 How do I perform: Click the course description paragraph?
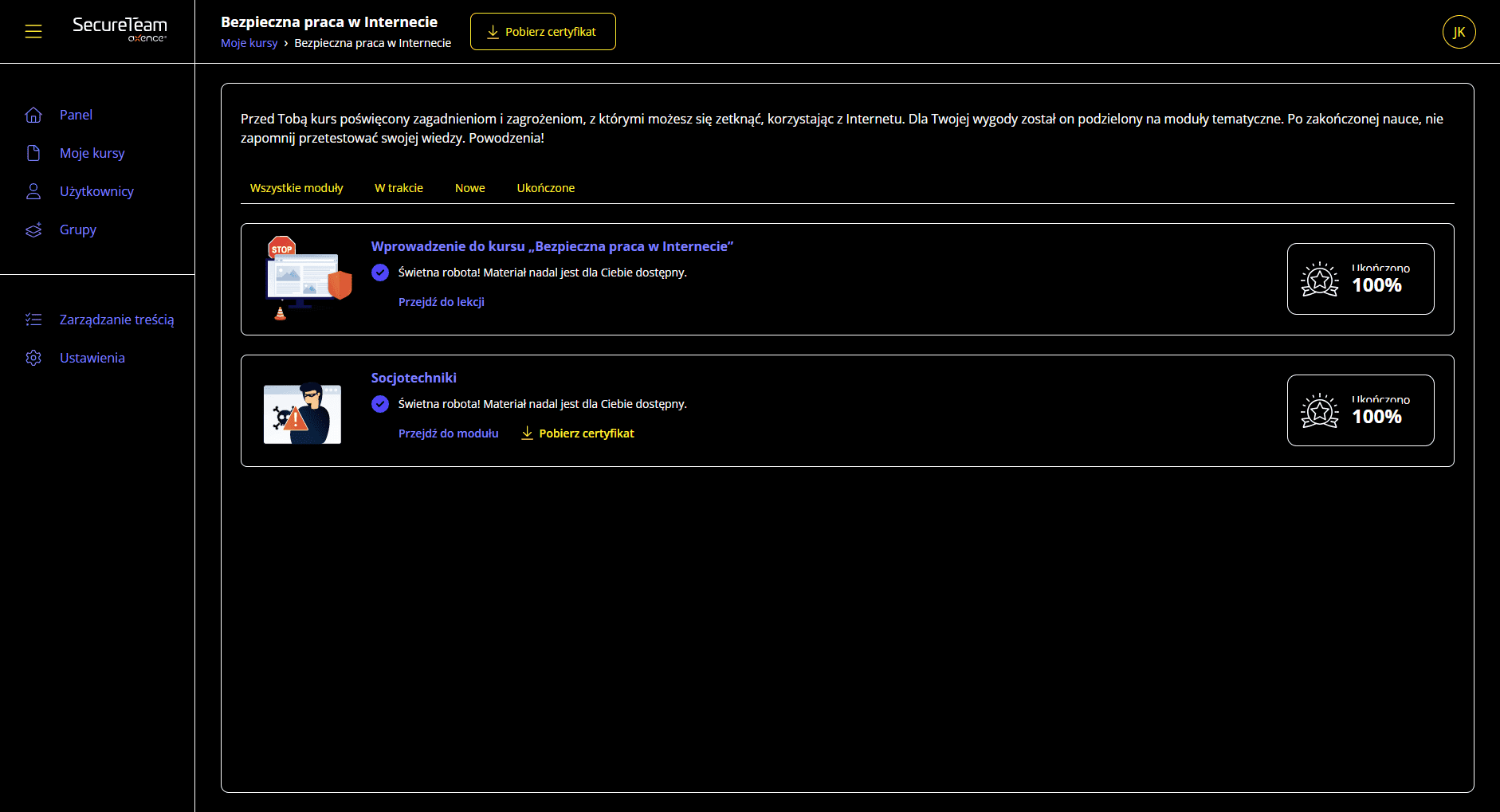842,128
